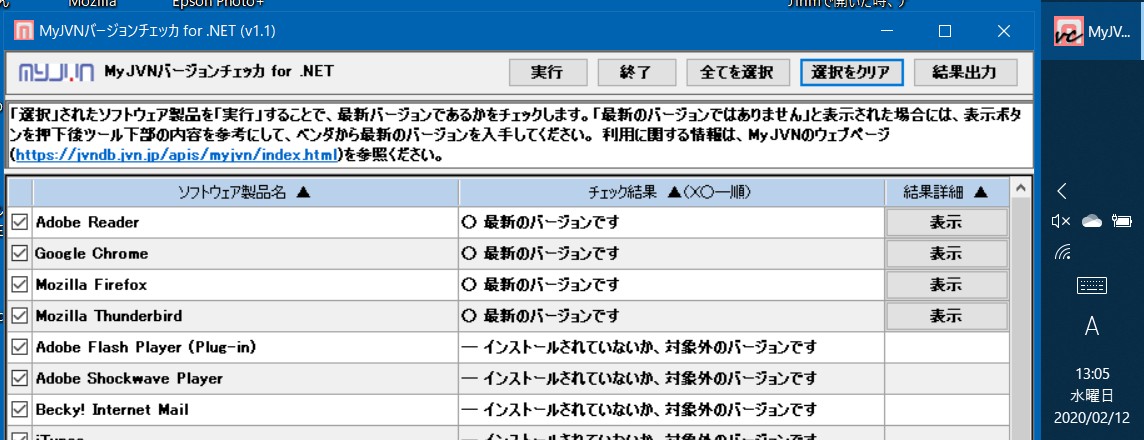Click the muted volume tray icon

coord(1060,221)
